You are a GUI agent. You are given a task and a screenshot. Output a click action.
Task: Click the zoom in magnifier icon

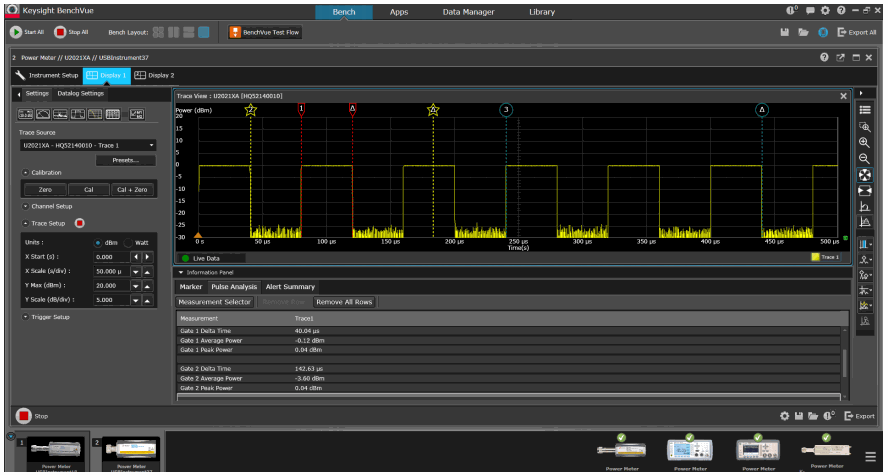865,143
